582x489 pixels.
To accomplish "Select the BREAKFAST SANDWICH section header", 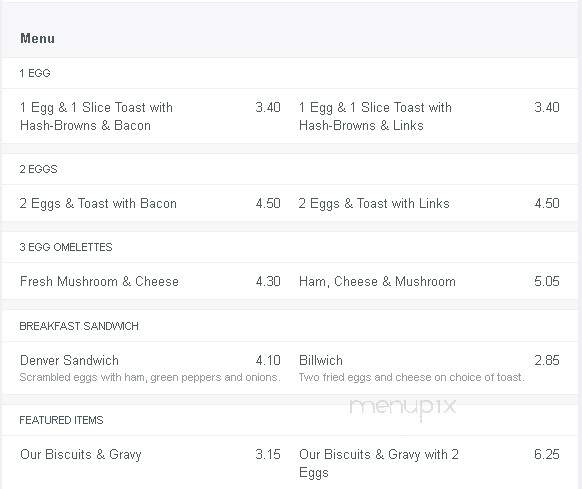I will tap(79, 326).
